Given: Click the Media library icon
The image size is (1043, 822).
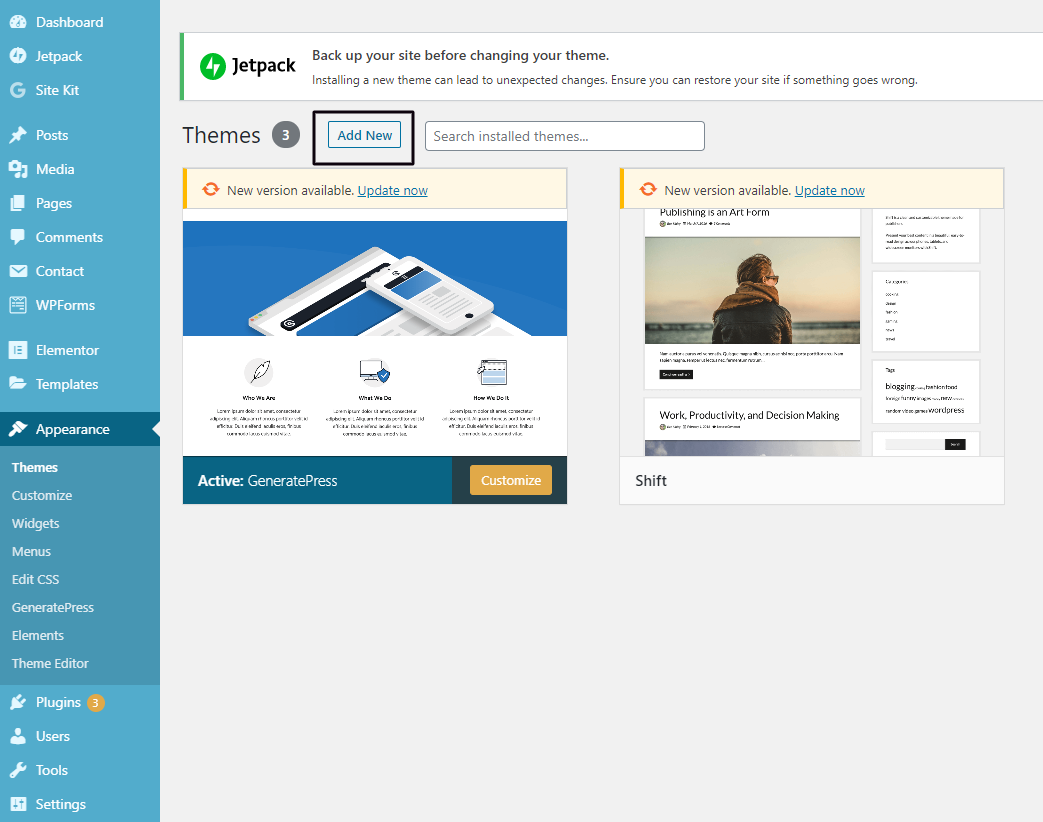Looking at the screenshot, I should (x=18, y=169).
